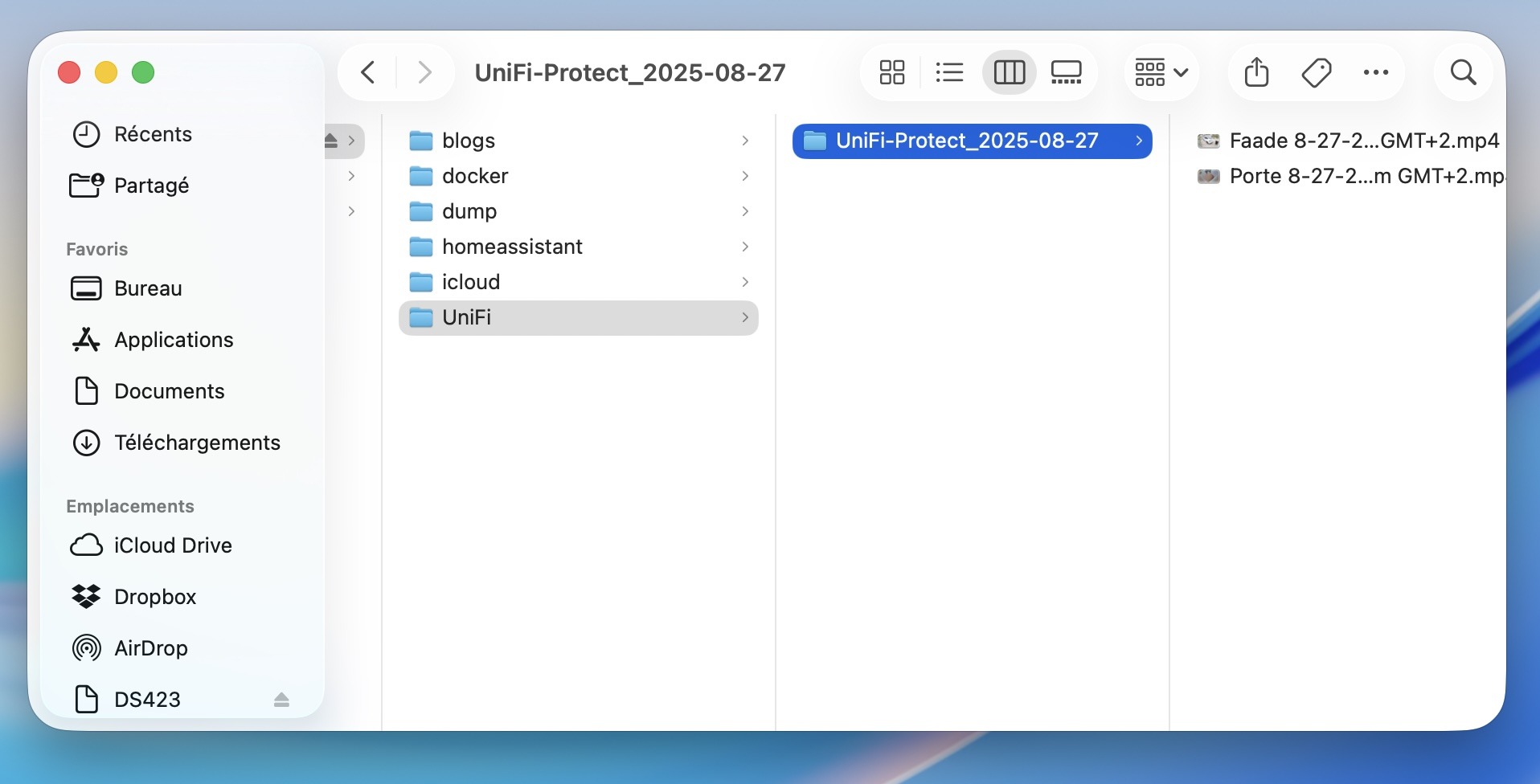Click the AirDrop radar icon

86,648
